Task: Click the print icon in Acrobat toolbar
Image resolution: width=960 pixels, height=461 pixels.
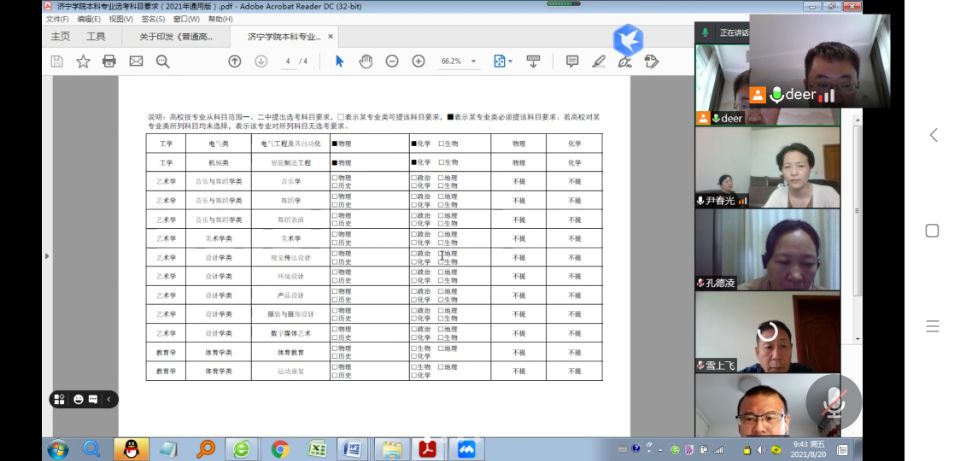Action: coord(109,61)
